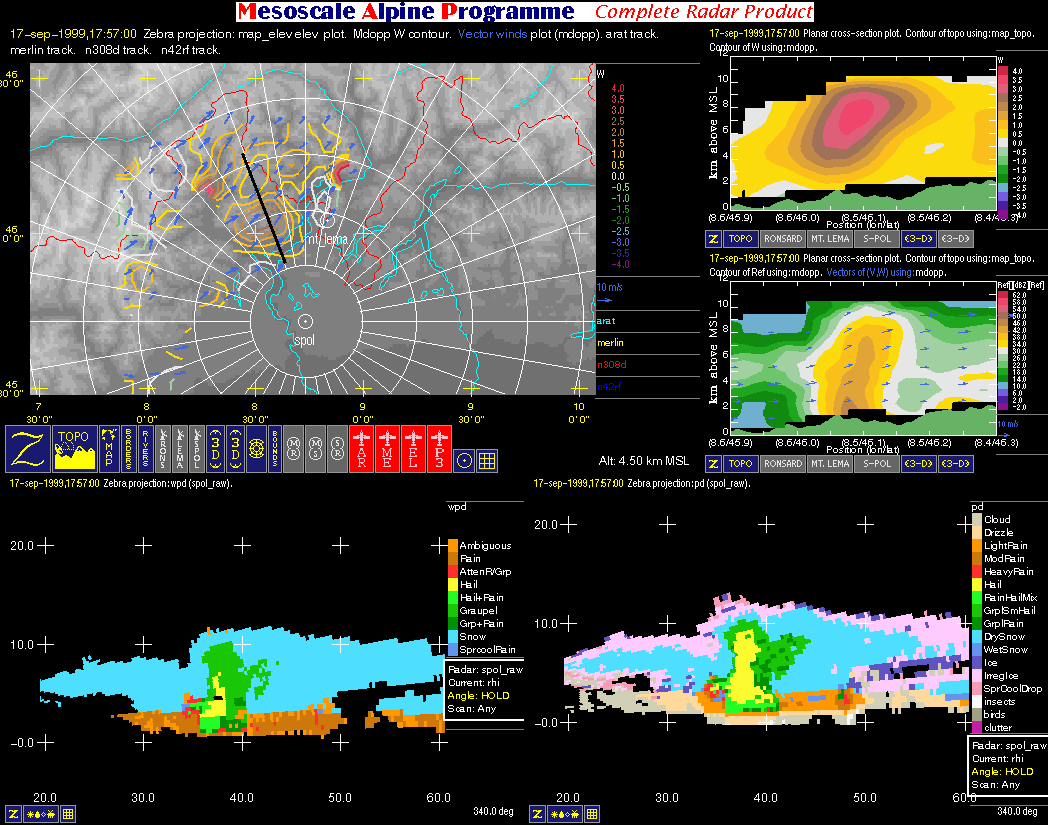
Task: Click the large Zebra Z icon in main toolbar
Action: point(29,449)
